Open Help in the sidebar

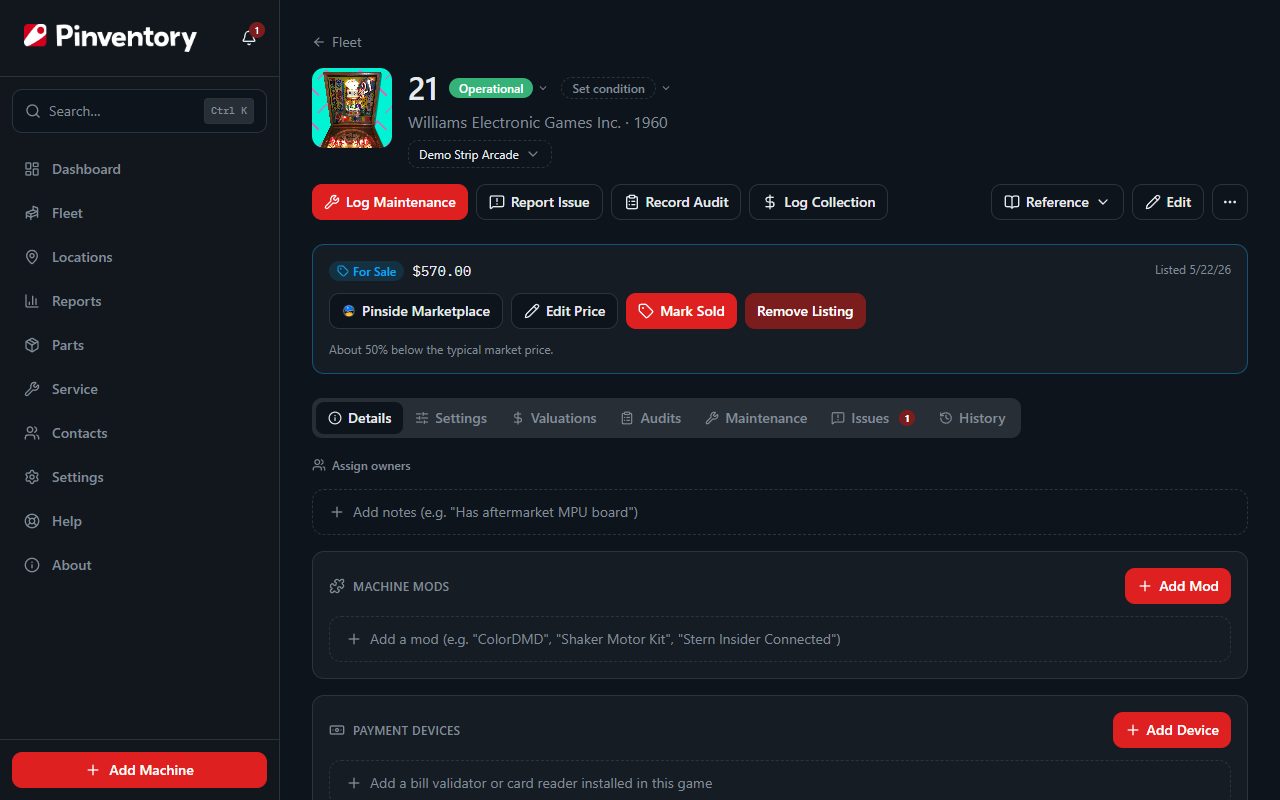(x=139, y=521)
